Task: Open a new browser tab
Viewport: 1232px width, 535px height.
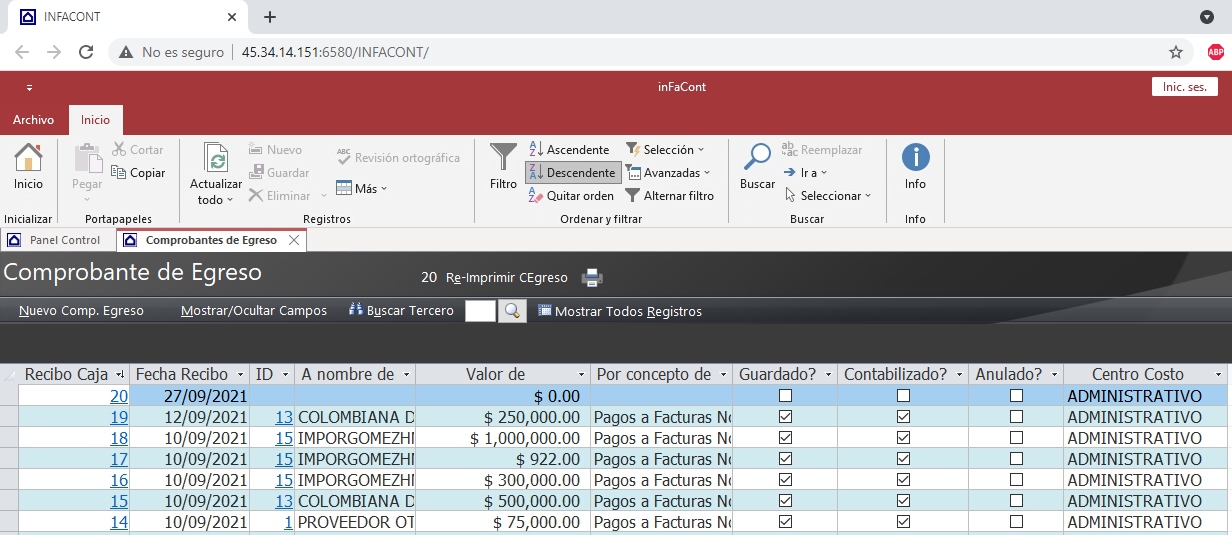Action: 270,17
